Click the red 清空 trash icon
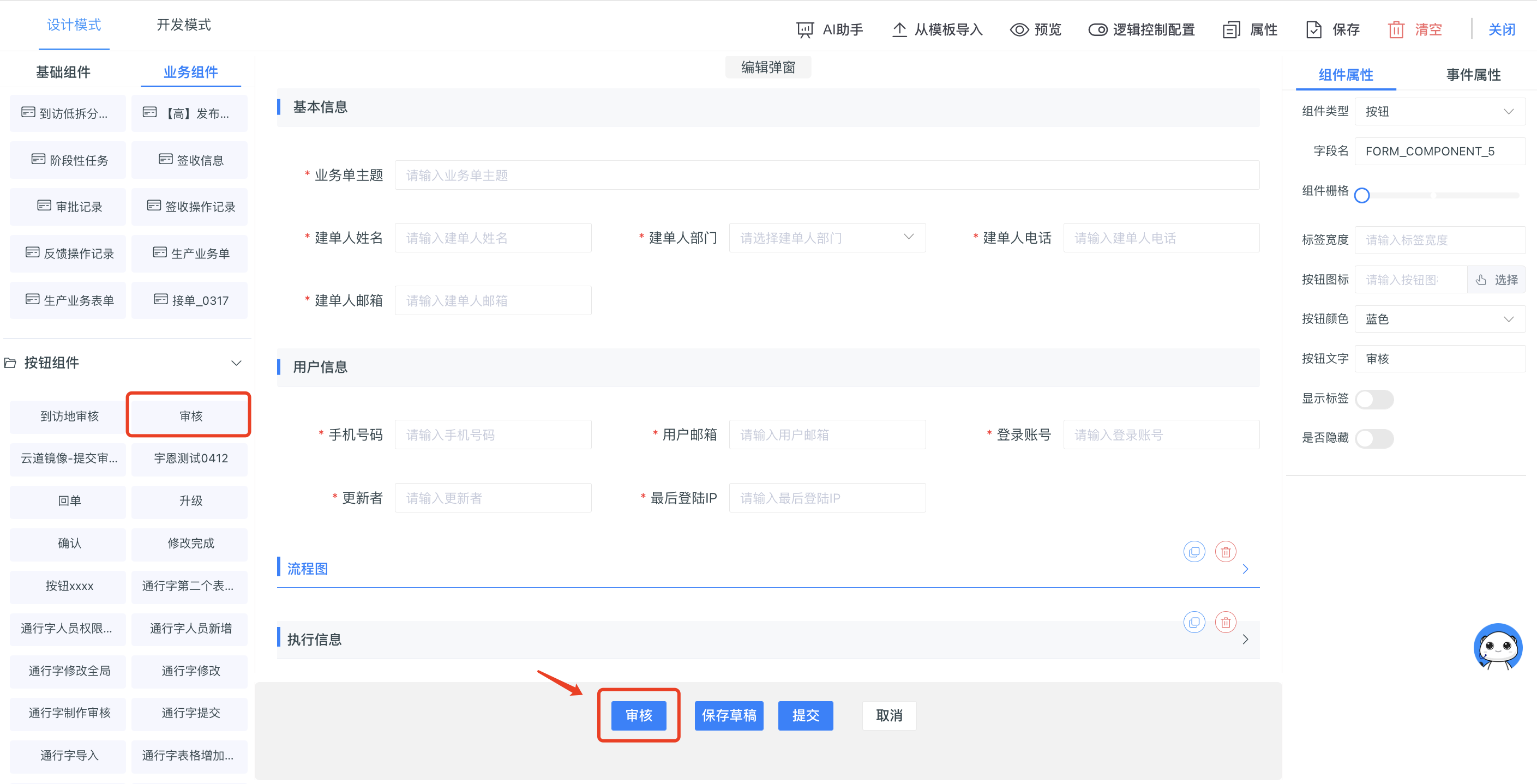Screen dimensions: 1537x784 (x=1396, y=29)
